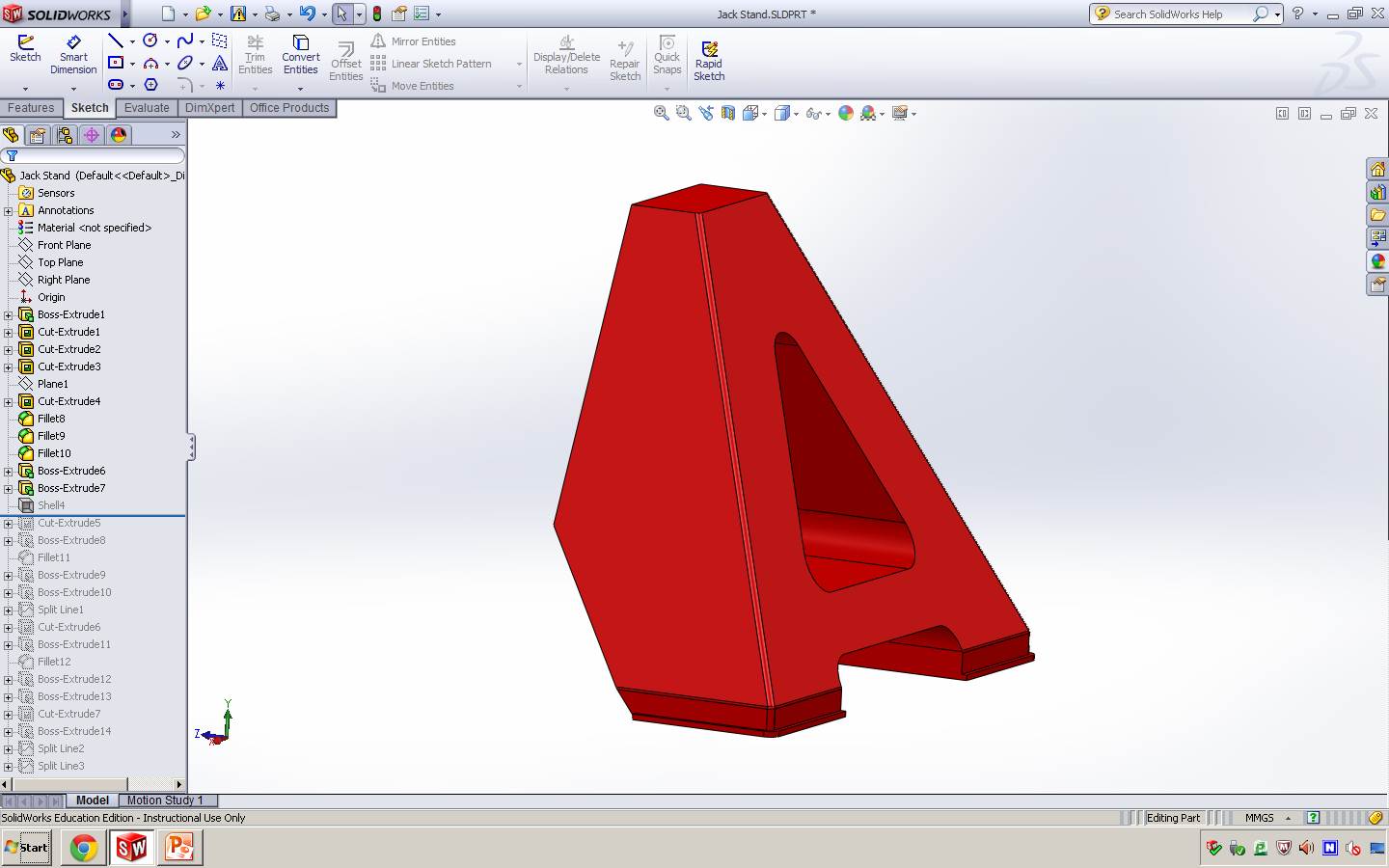This screenshot has width=1389, height=868.
Task: Launch the Rapid Sketch tool
Action: [x=709, y=60]
